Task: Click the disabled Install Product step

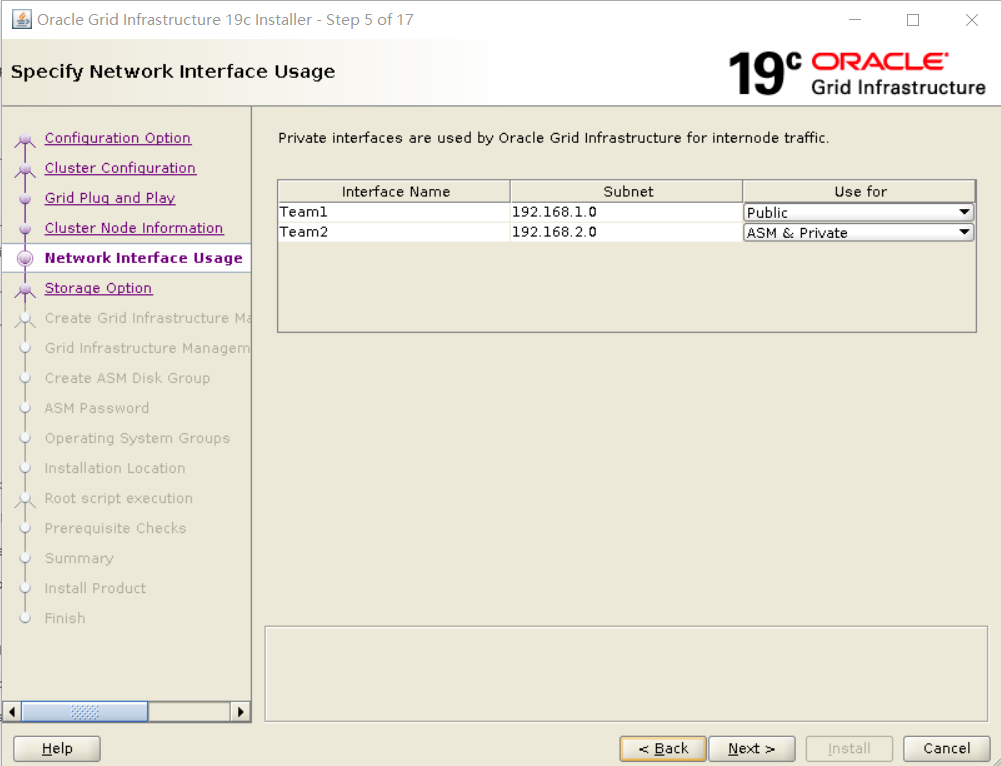Action: [x=95, y=588]
